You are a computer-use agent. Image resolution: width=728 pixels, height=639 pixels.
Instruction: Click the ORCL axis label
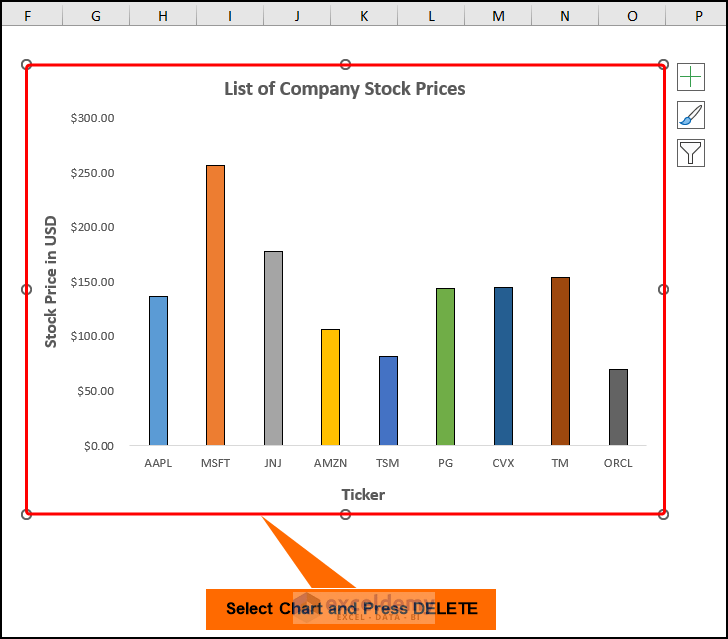pyautogui.click(x=618, y=463)
